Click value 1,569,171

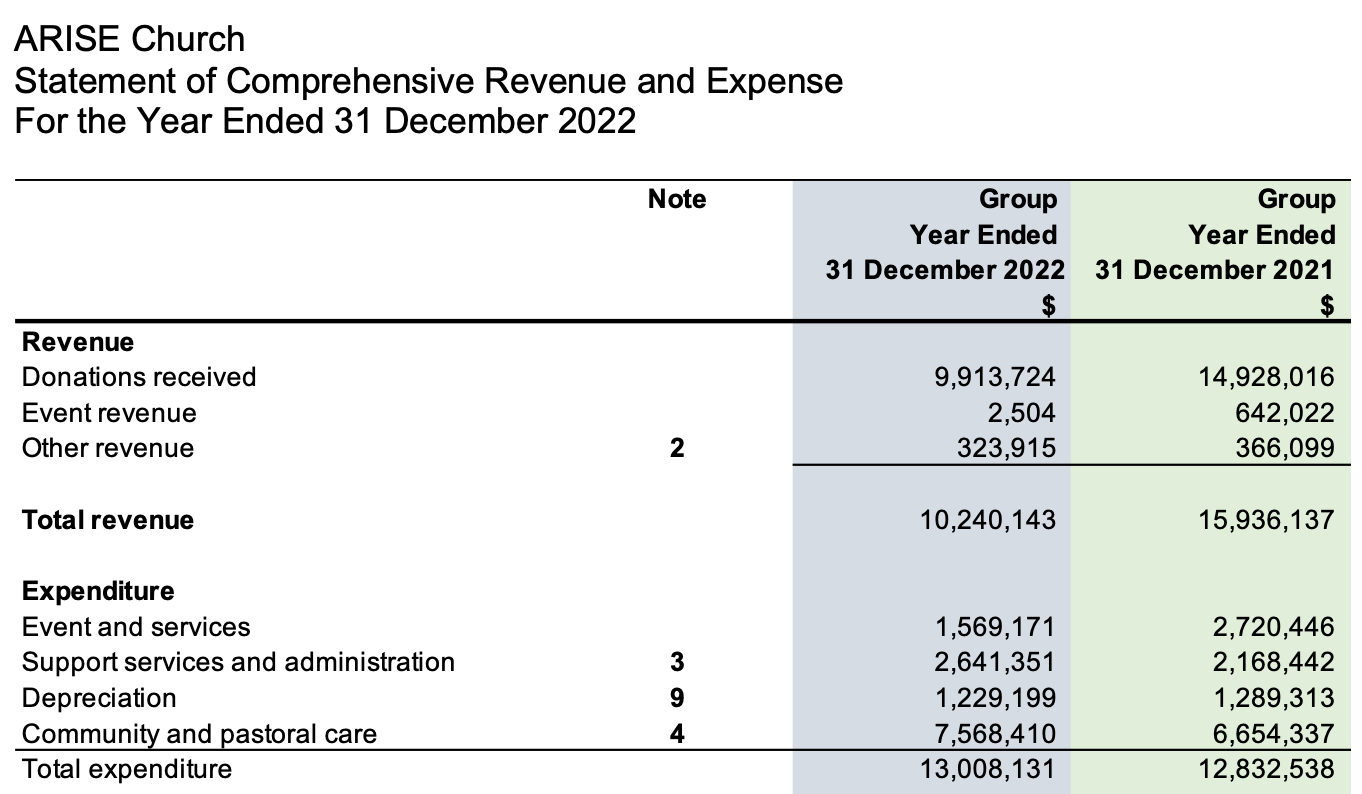click(994, 627)
